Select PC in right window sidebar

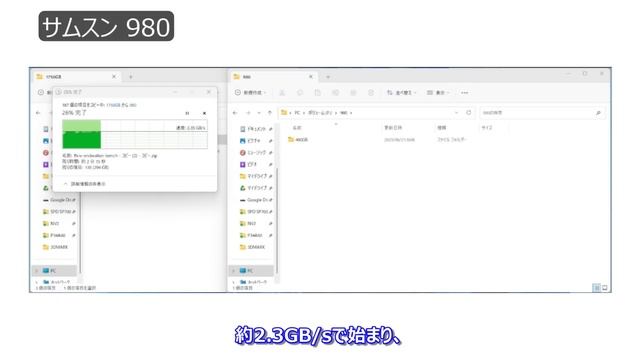pos(251,271)
